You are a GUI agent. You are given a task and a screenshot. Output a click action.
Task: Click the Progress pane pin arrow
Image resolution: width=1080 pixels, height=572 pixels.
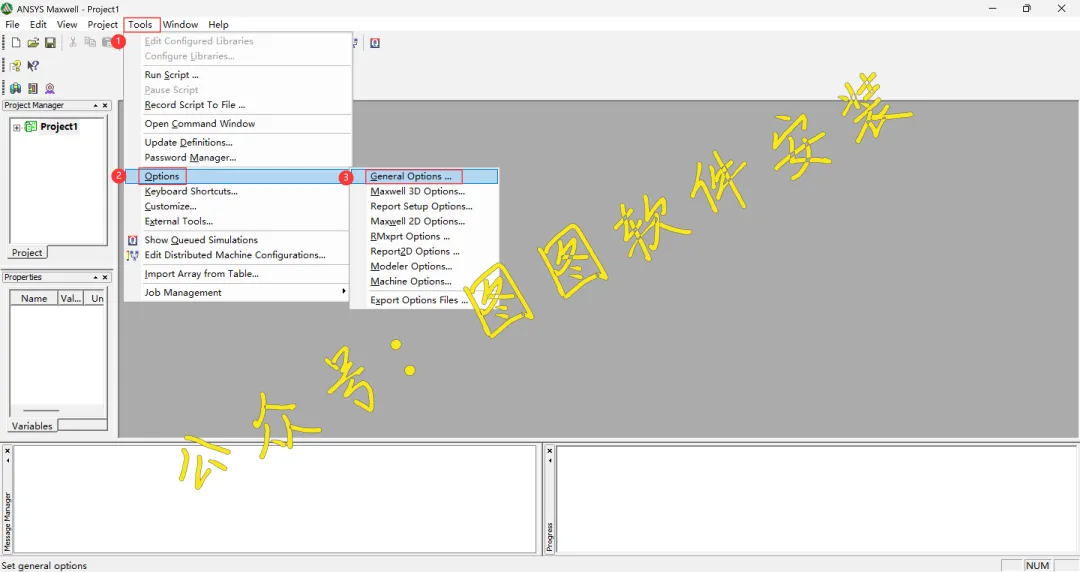pyautogui.click(x=550, y=460)
